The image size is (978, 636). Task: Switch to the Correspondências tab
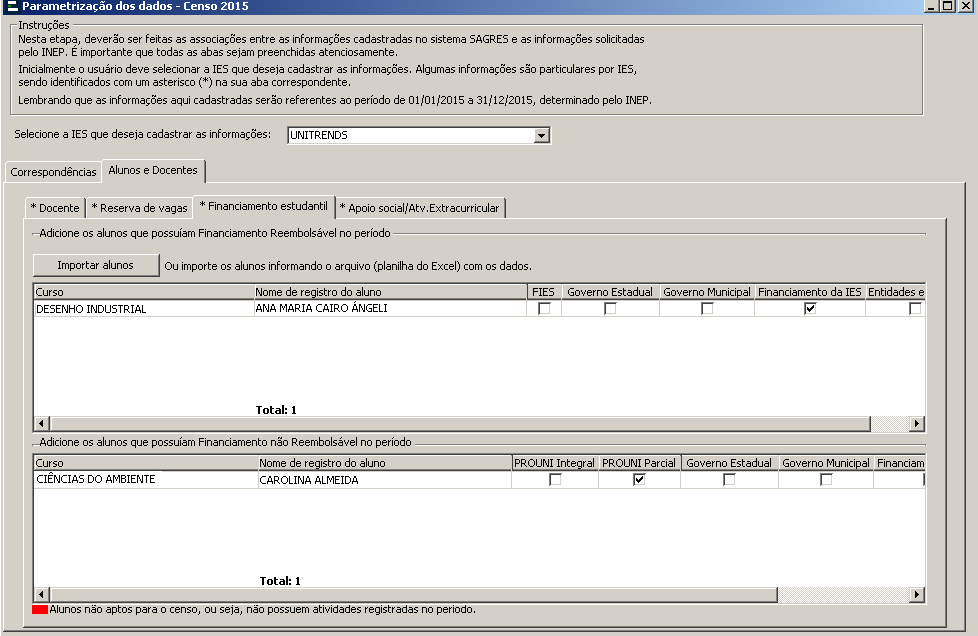pos(53,172)
